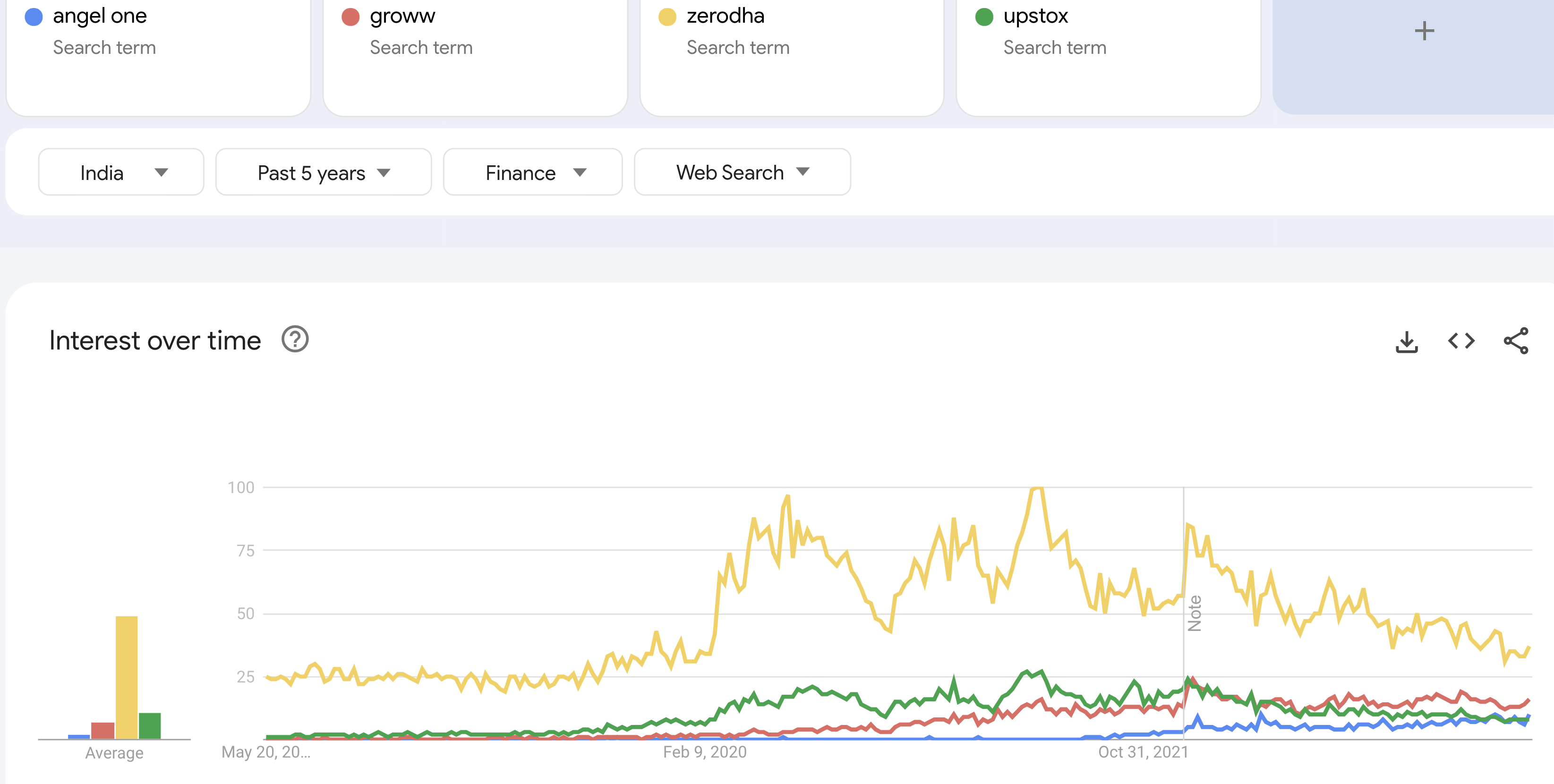
Task: Open the Finance category dropdown
Action: pos(533,172)
